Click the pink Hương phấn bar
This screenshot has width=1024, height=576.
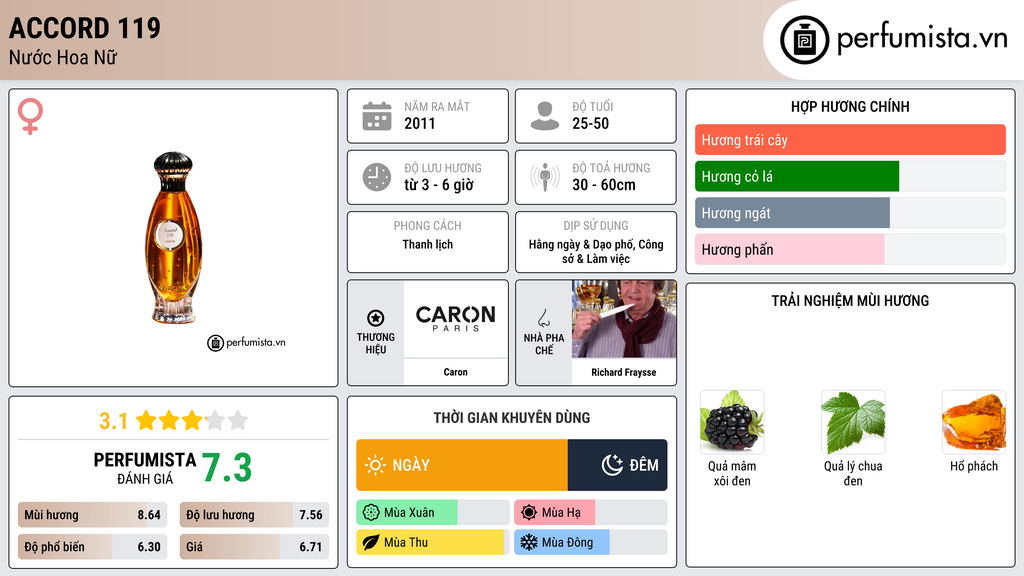[790, 249]
